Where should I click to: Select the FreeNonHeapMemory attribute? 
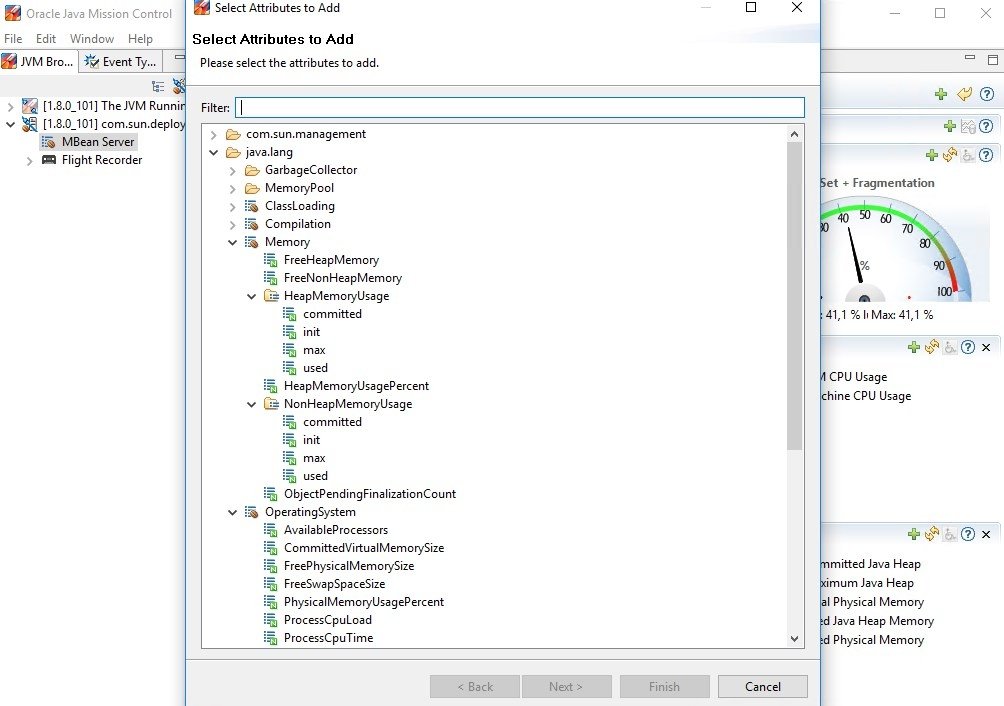point(343,278)
